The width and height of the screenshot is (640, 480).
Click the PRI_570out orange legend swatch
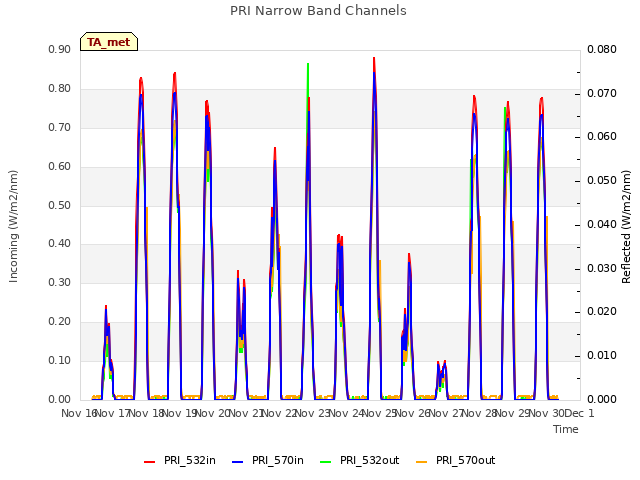pos(422,462)
